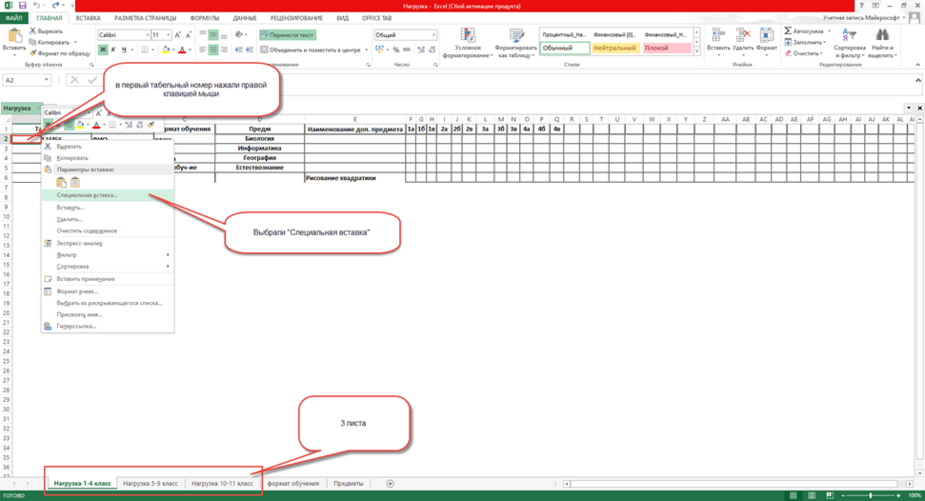This screenshot has height=501, width=925.
Task: Choose "Специальная вставка..." in context menu
Action: point(87,196)
